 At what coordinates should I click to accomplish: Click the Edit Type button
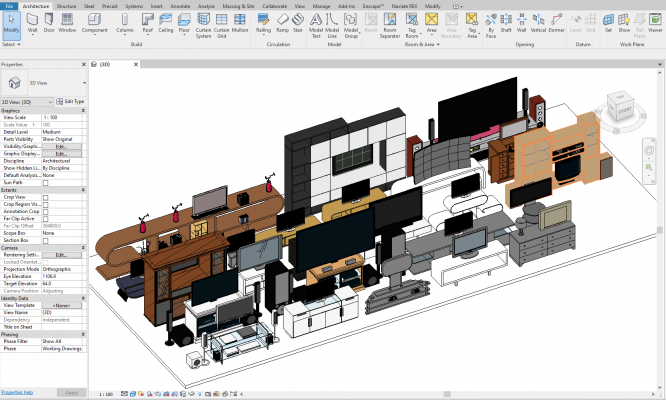(x=72, y=102)
